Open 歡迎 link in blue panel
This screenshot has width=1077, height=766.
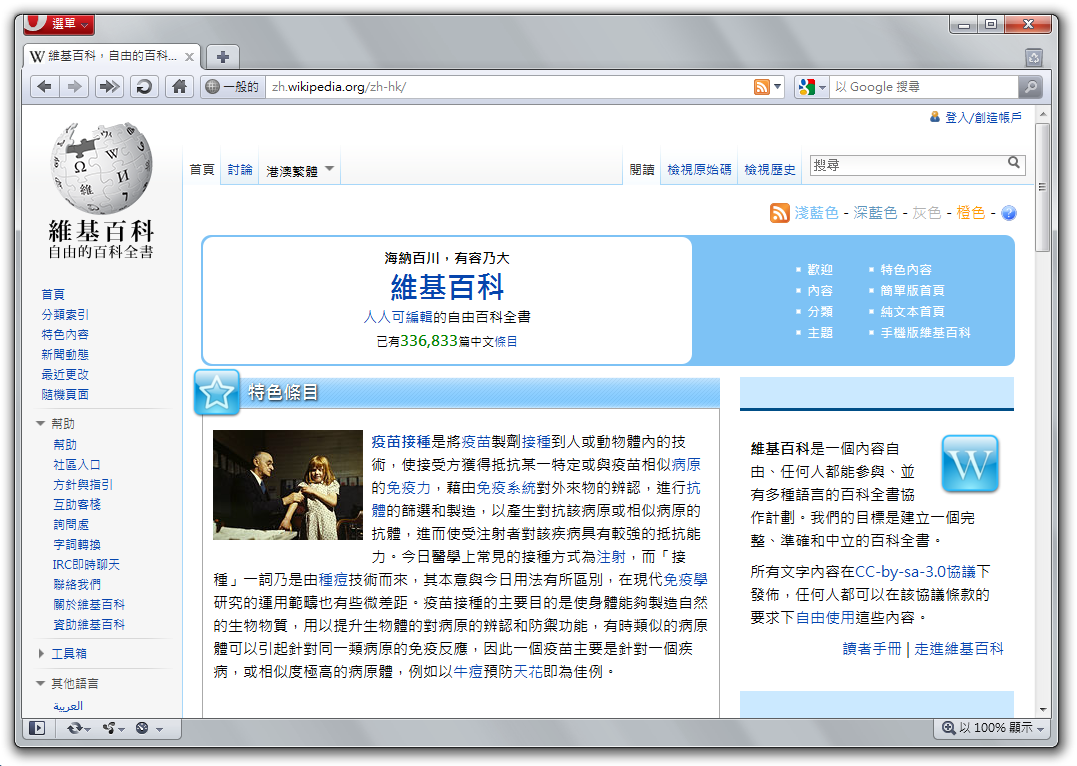(x=820, y=270)
